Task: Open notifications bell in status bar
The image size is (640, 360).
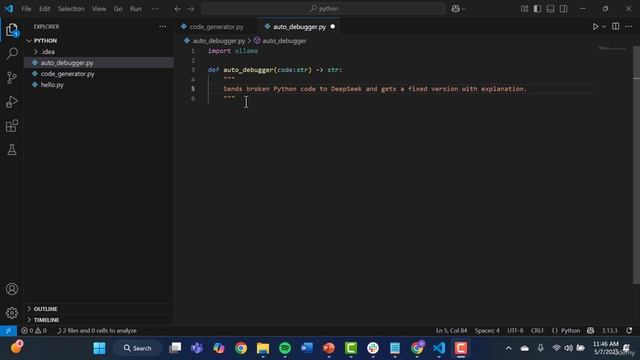Action: (x=629, y=331)
